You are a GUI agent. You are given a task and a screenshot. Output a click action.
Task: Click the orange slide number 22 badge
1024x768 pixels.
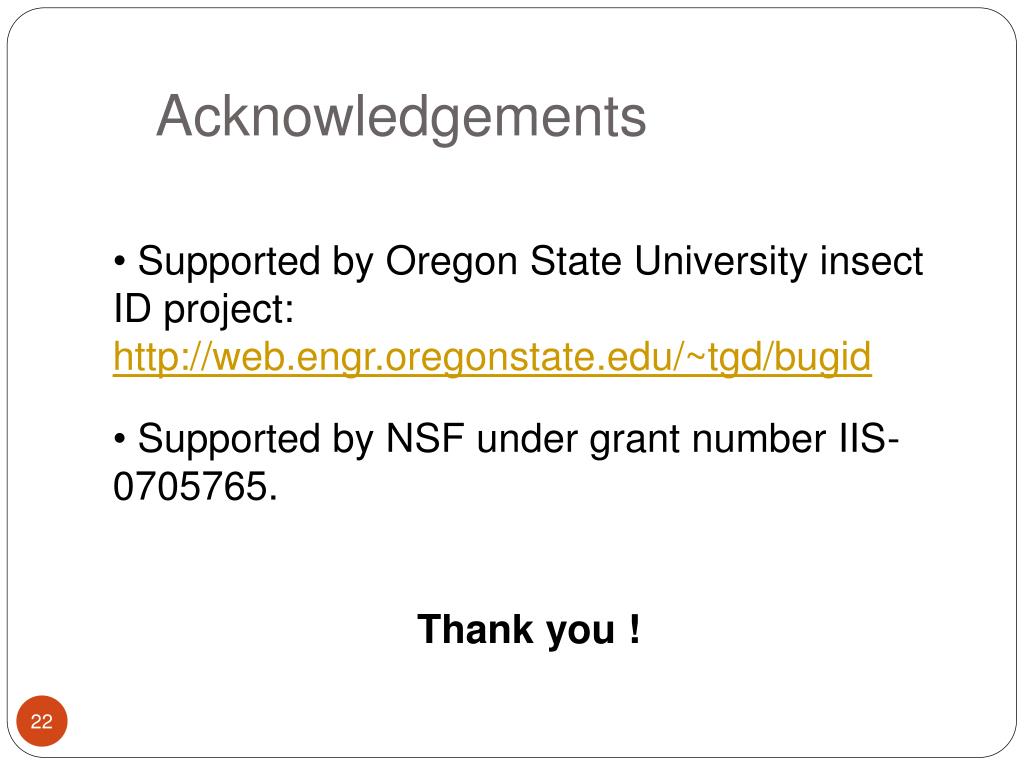tap(42, 721)
